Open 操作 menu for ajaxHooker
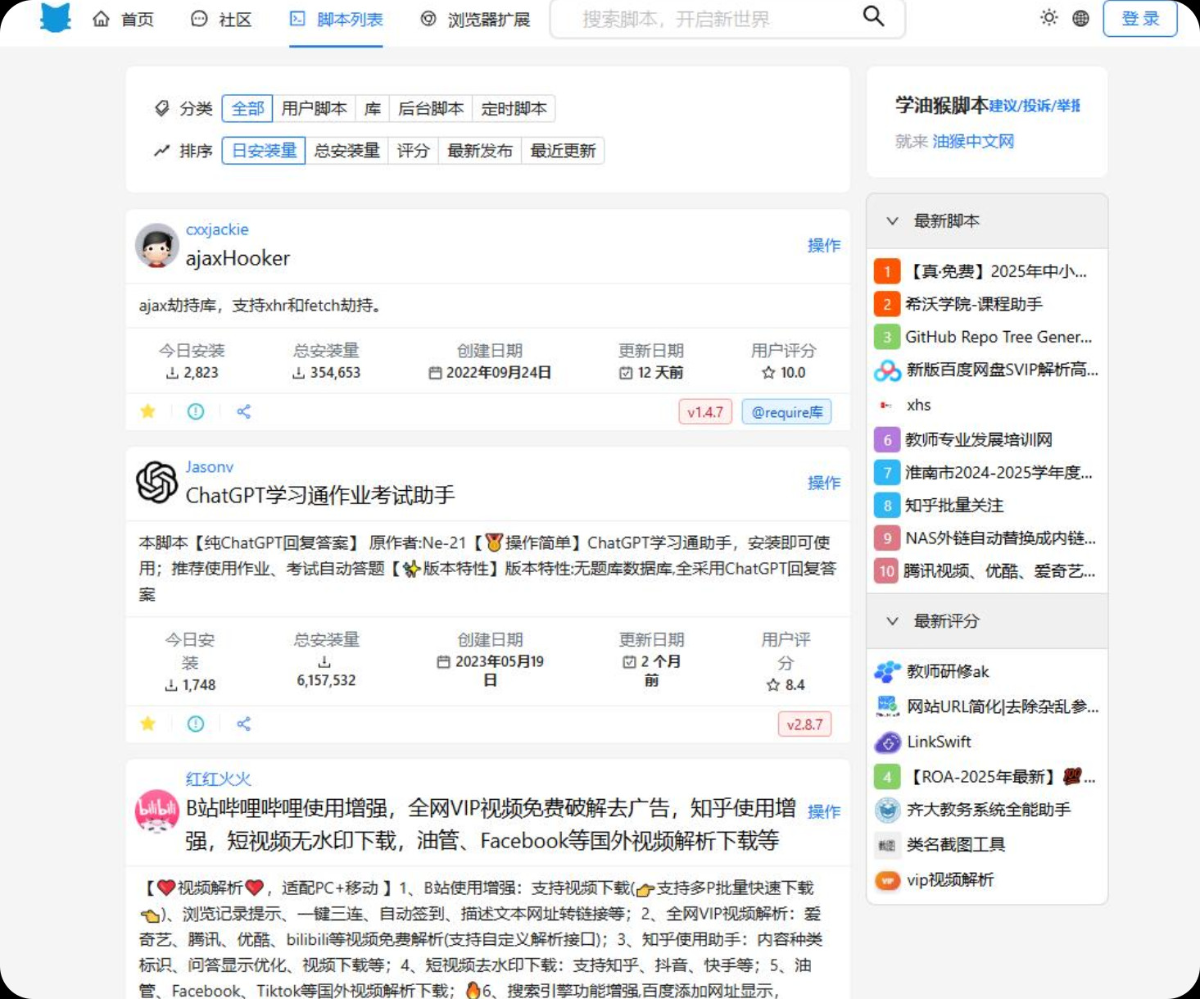 pyautogui.click(x=824, y=245)
